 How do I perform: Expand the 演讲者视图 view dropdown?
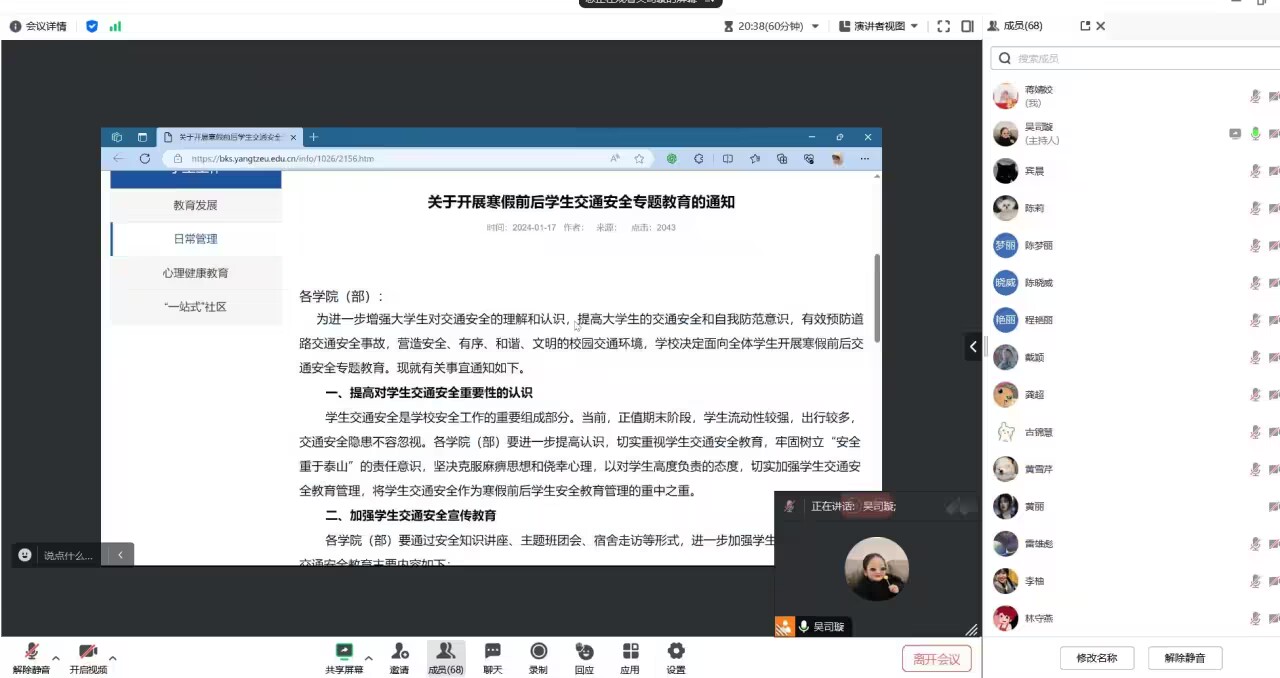(x=878, y=26)
